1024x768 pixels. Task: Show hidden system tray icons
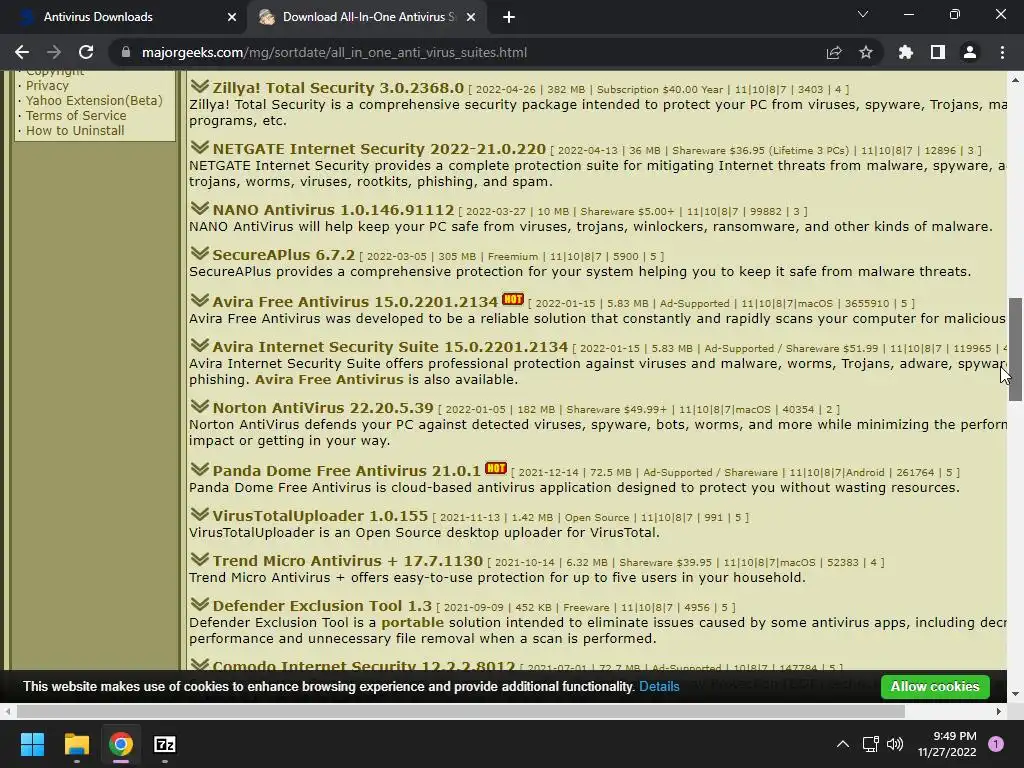[843, 744]
